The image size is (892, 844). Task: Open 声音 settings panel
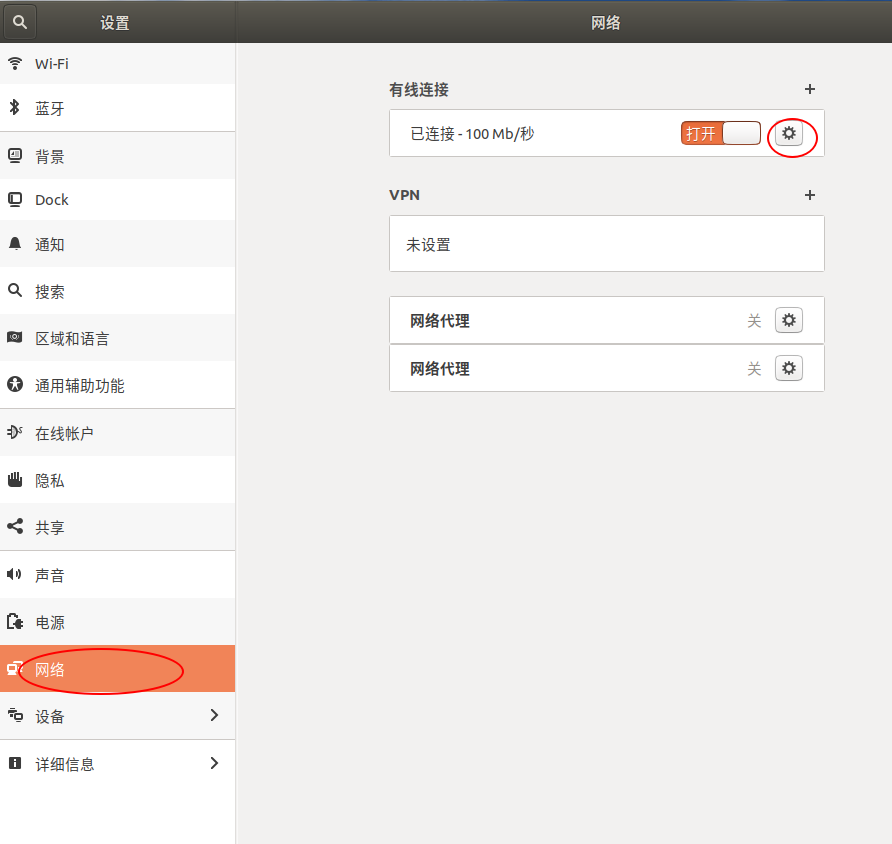[x=117, y=574]
